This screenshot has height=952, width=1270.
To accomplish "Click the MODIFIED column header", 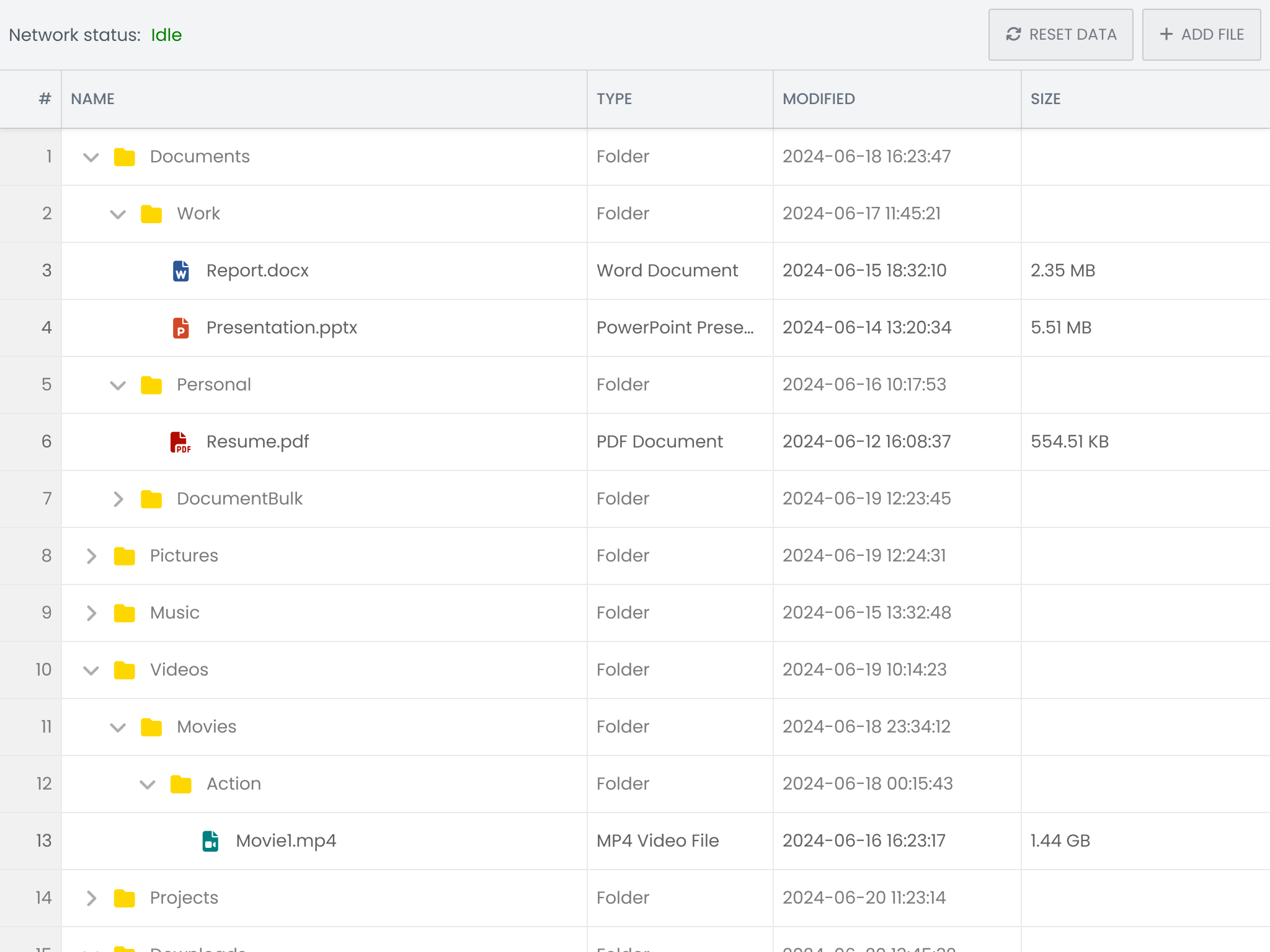I will coord(819,99).
